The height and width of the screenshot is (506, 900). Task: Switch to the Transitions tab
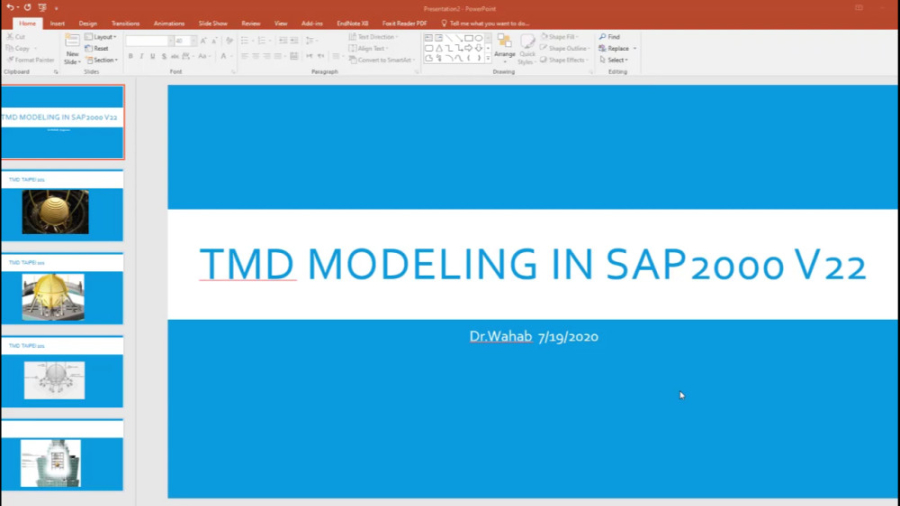tap(125, 24)
